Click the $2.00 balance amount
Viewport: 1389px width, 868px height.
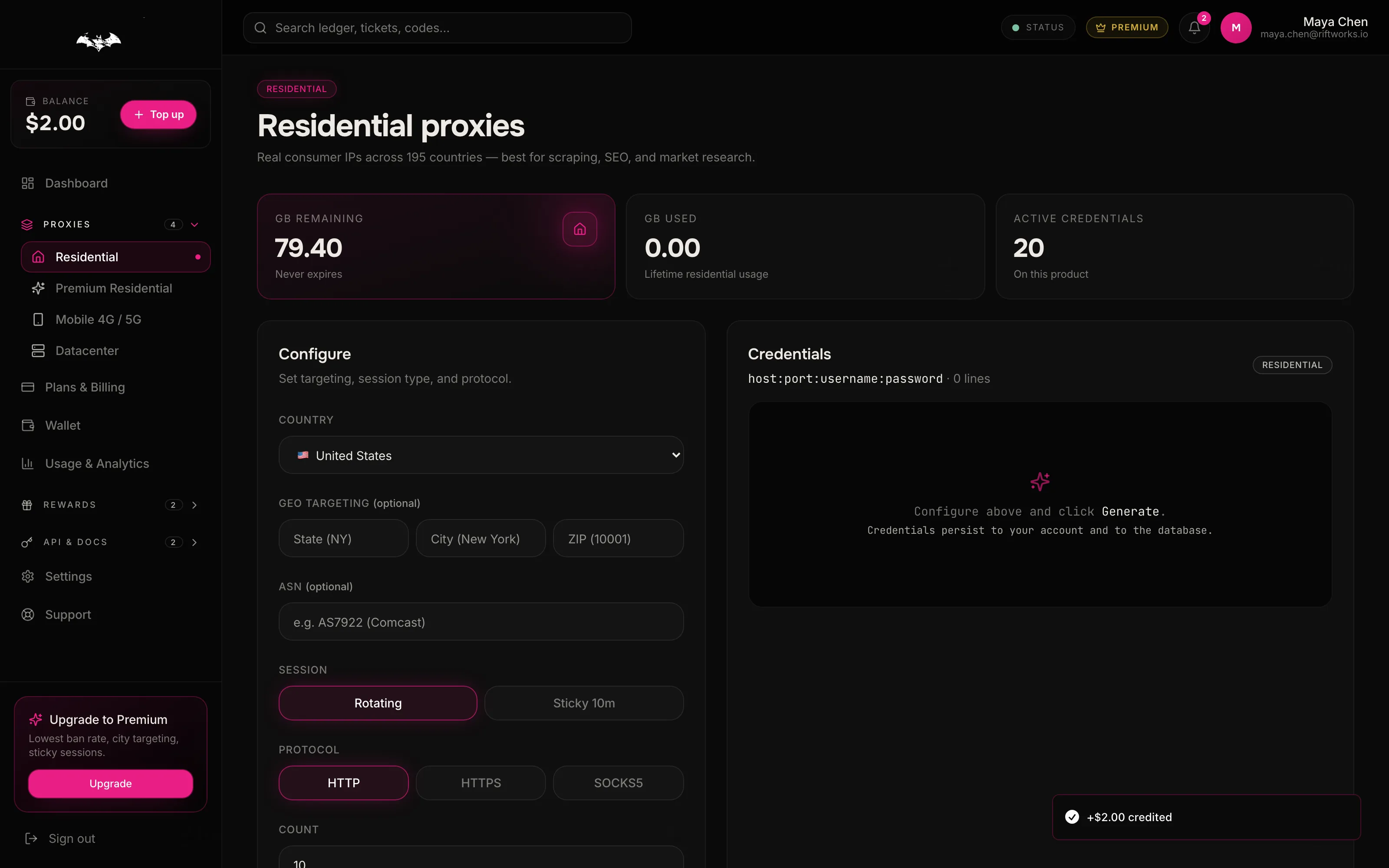tap(55, 123)
